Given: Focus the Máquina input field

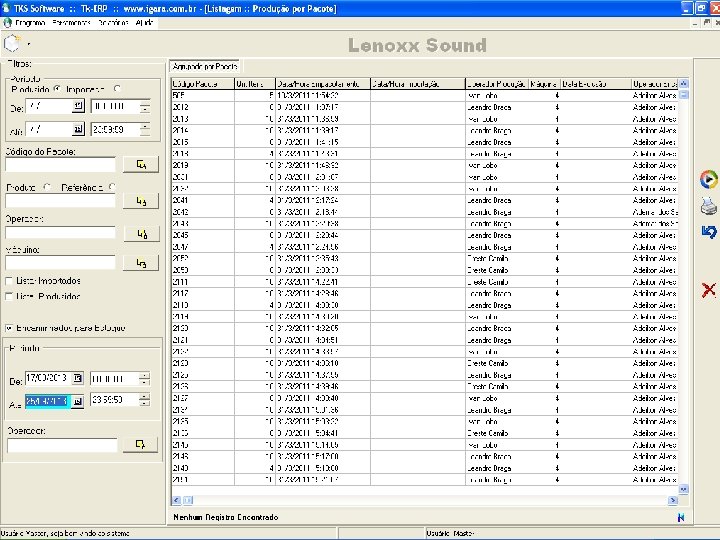Looking at the screenshot, I should coord(60,262).
